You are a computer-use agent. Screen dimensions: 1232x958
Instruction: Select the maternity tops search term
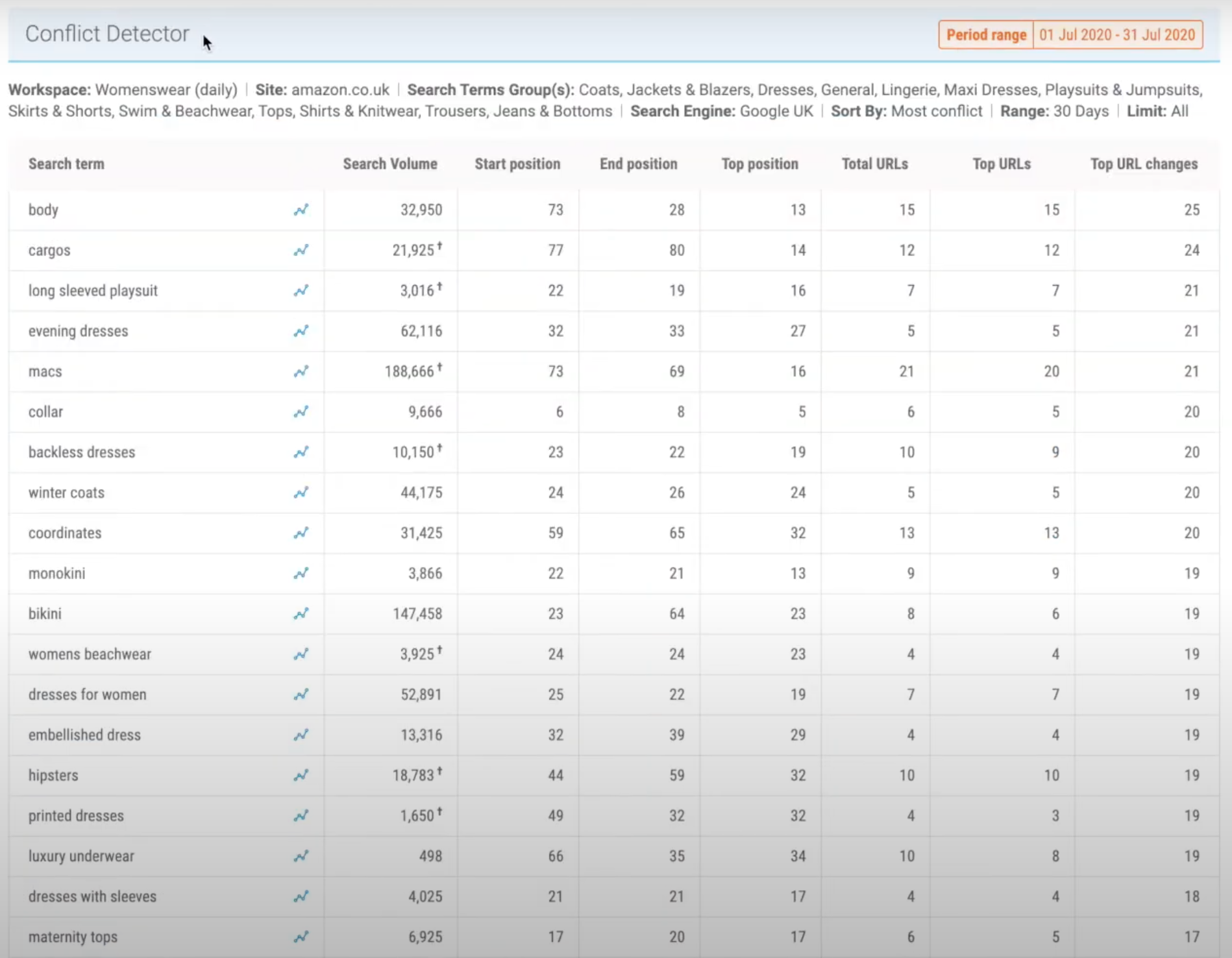[73, 937]
